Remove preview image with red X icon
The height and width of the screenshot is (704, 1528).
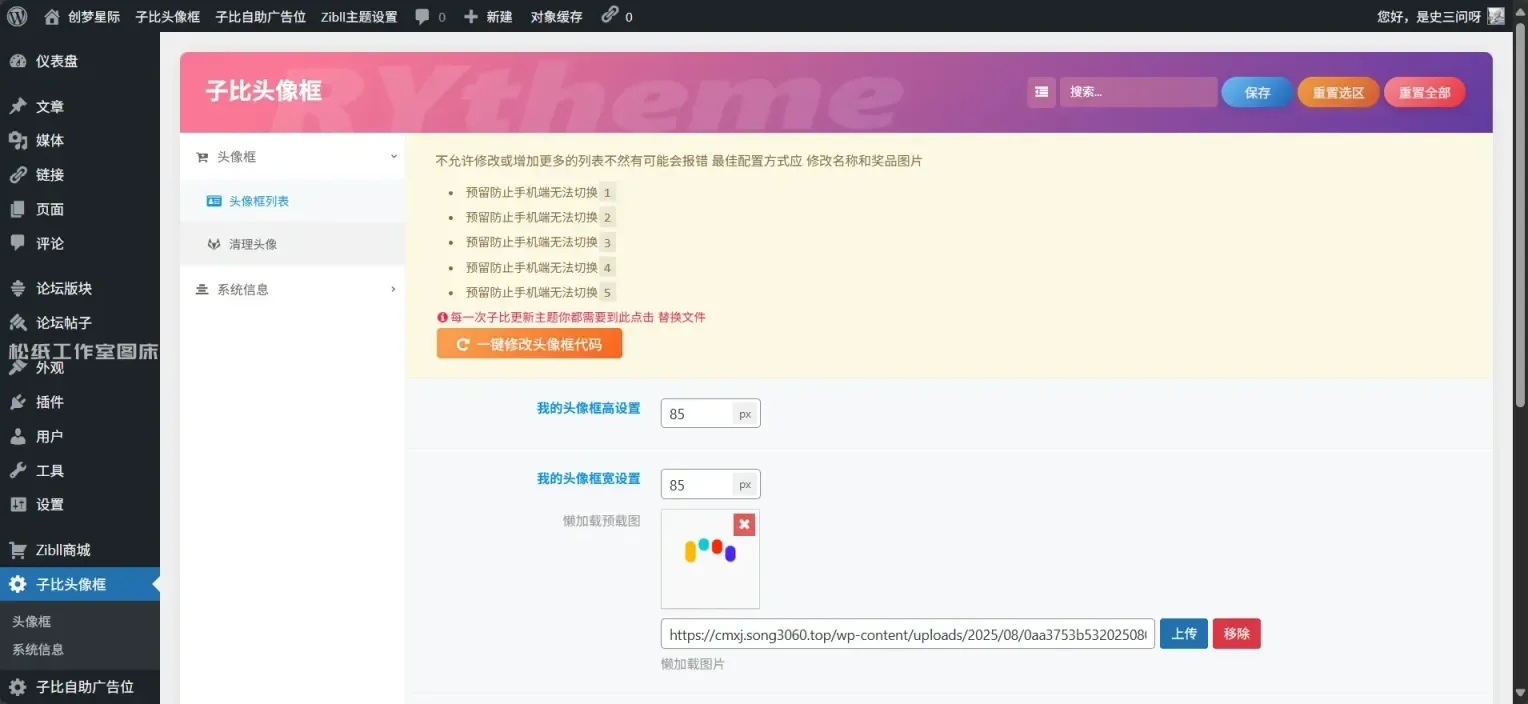(744, 524)
